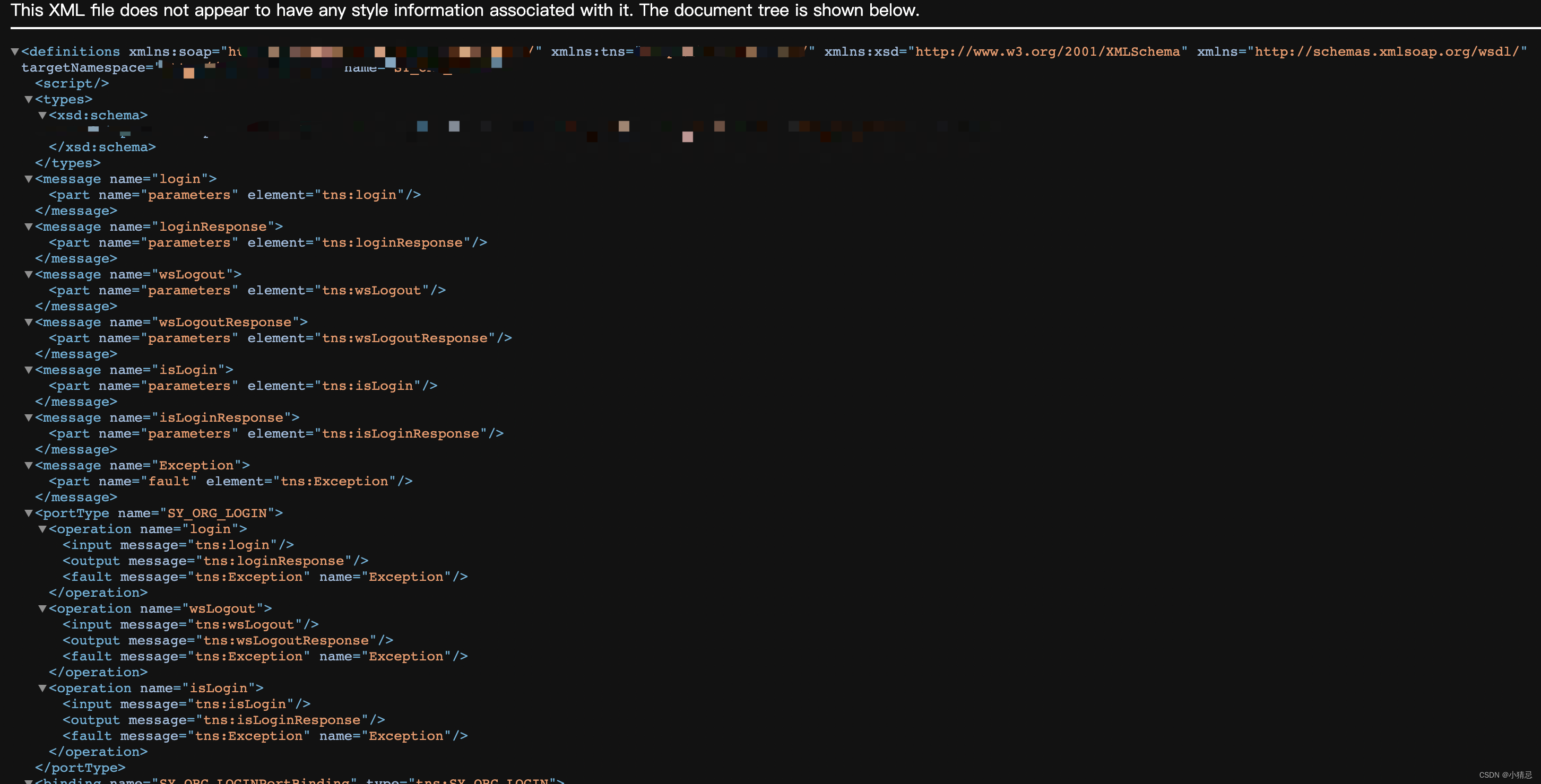Collapse operation name="wsLogout" triangle
Image resolution: width=1541 pixels, height=784 pixels.
[42, 609]
